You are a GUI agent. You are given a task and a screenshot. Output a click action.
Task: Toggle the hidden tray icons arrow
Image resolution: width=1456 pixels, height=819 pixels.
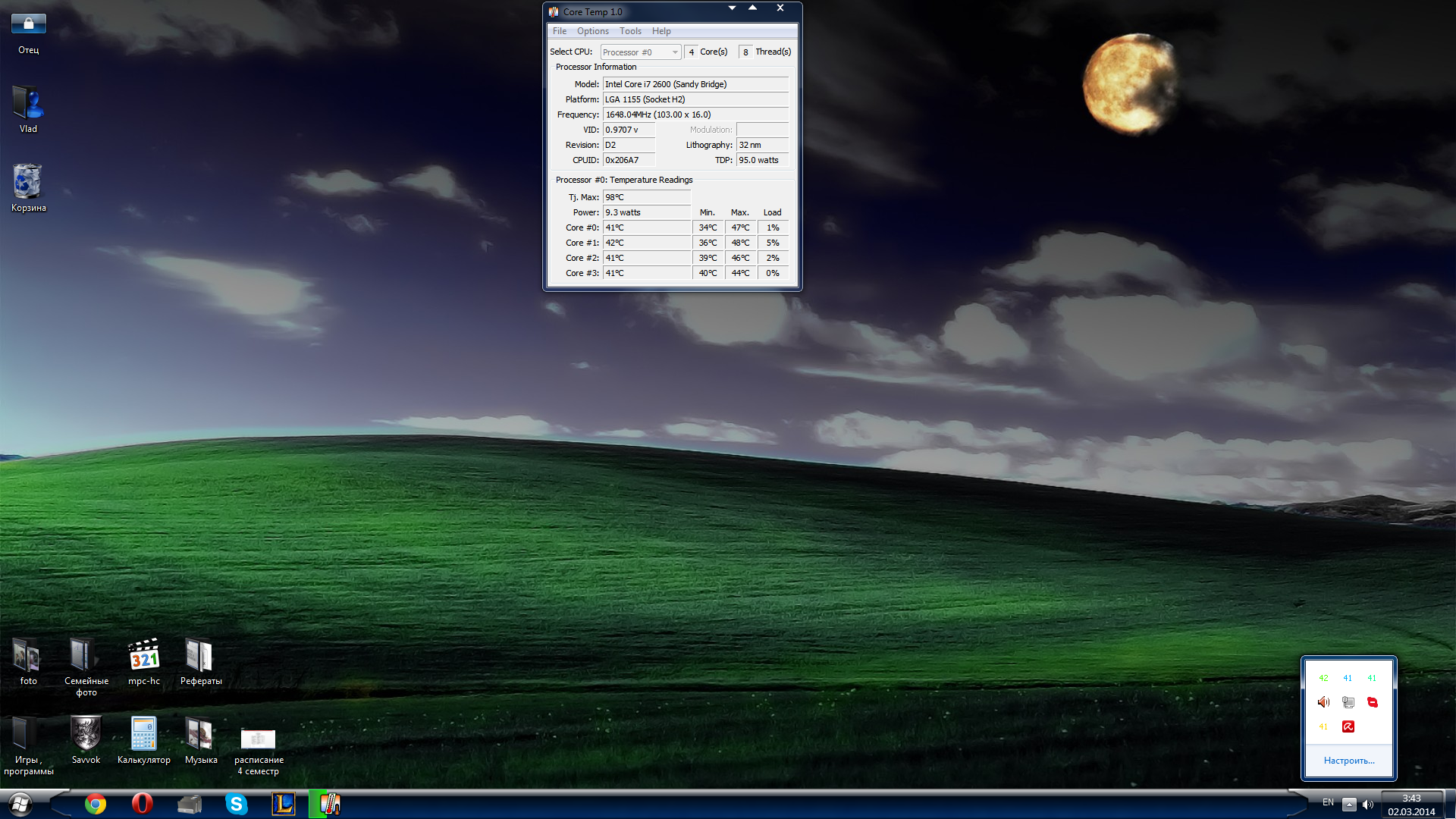pos(1349,805)
